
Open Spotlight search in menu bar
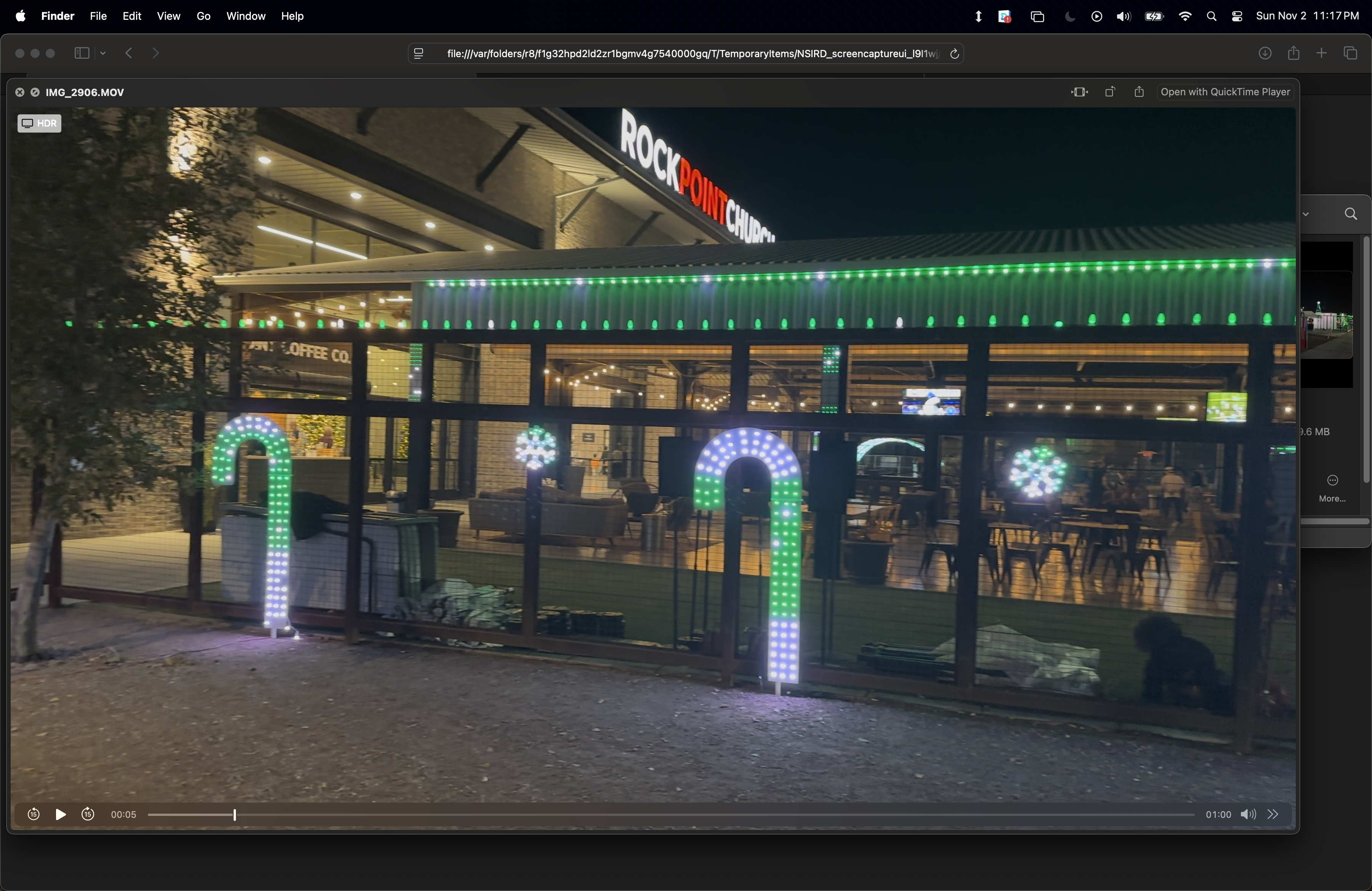point(1211,17)
